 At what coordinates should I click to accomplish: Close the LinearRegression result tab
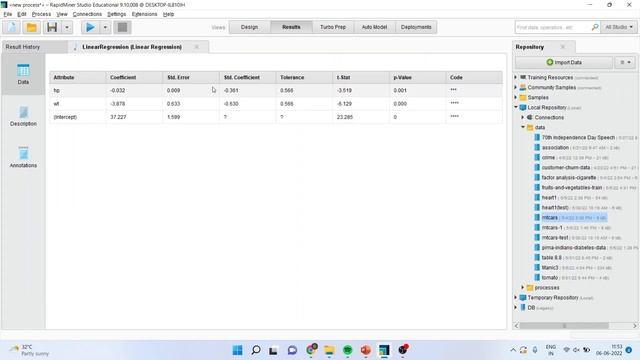[197, 47]
